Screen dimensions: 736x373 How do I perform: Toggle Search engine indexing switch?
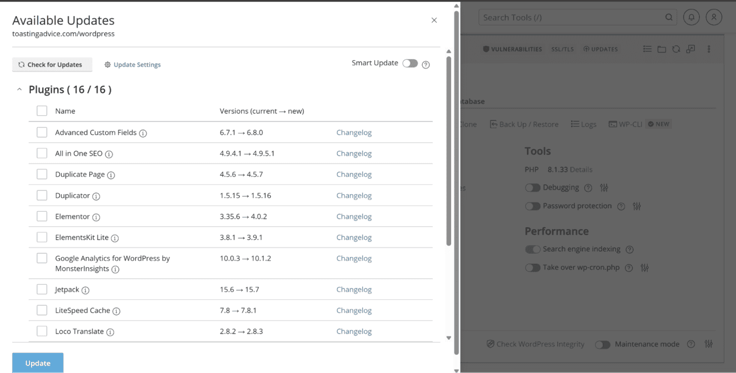[x=532, y=249]
